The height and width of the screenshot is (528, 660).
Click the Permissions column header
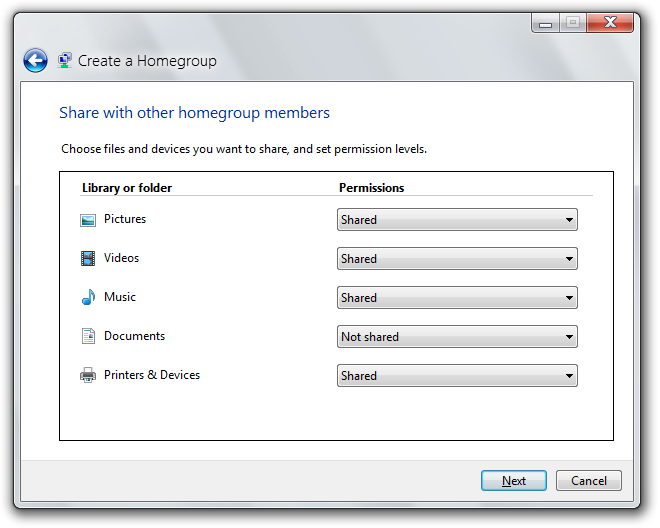(372, 188)
